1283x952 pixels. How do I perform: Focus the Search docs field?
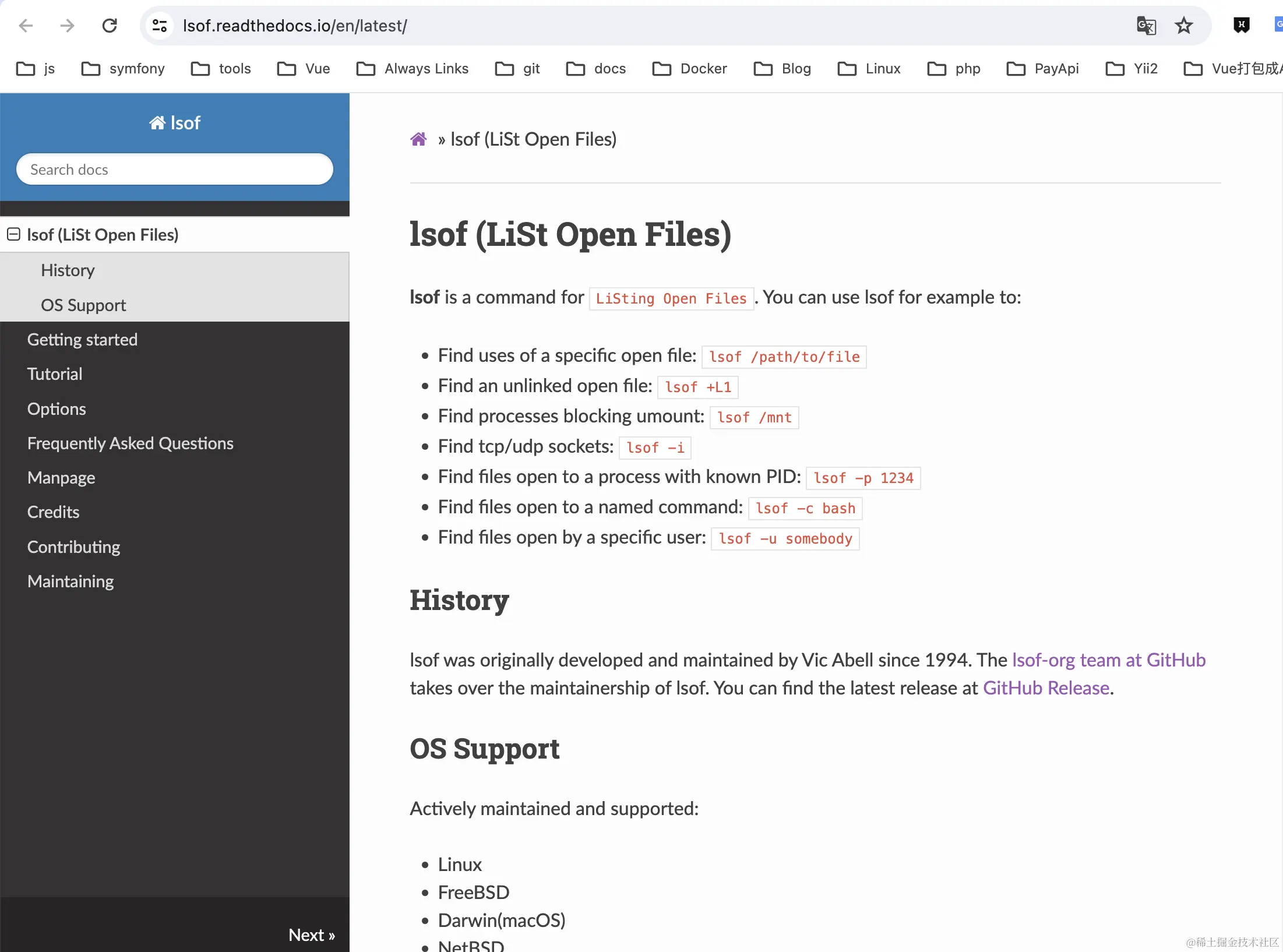point(175,170)
